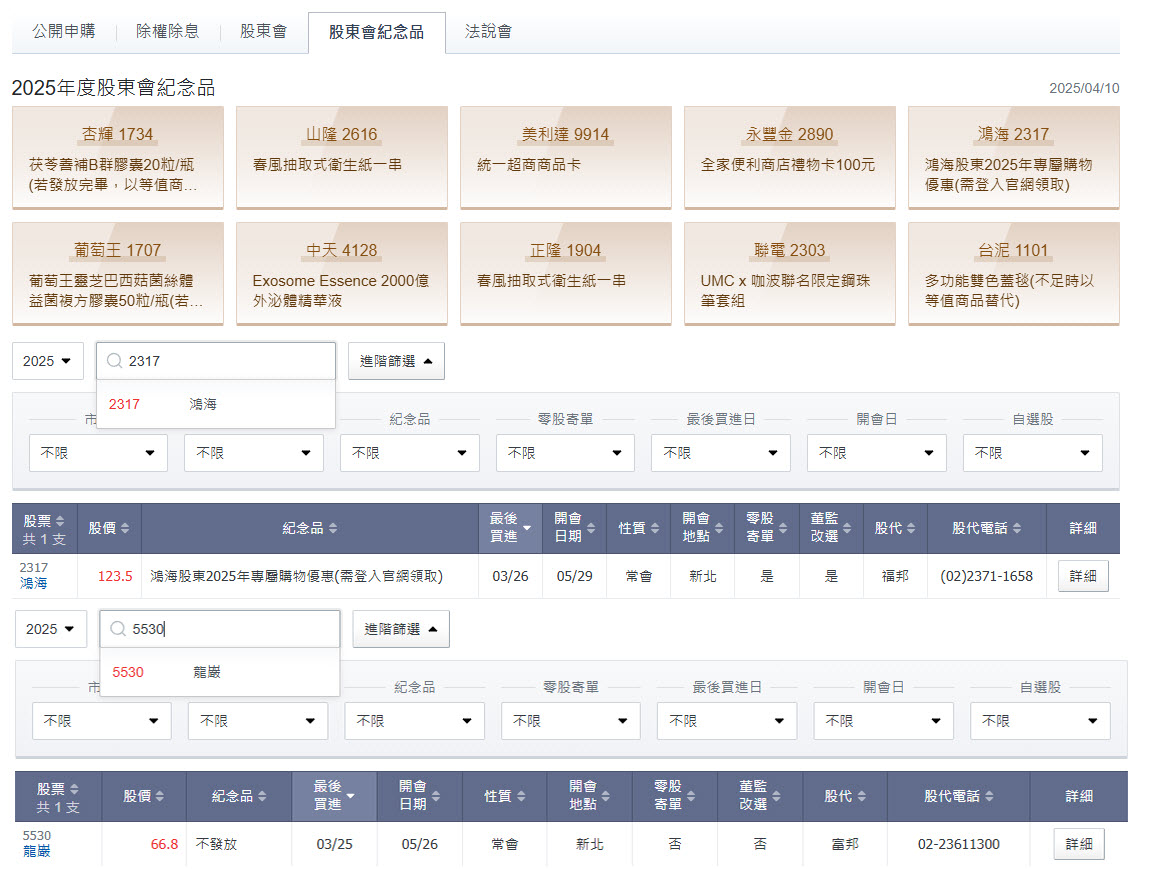The image size is (1163, 869).
Task: Open the 龍巖 stock link in table
Action: pos(37,851)
